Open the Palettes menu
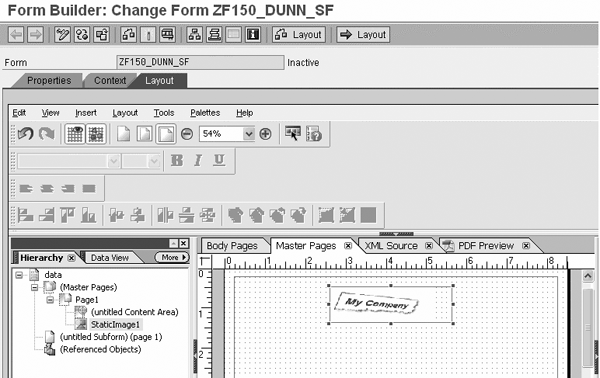 tap(205, 113)
